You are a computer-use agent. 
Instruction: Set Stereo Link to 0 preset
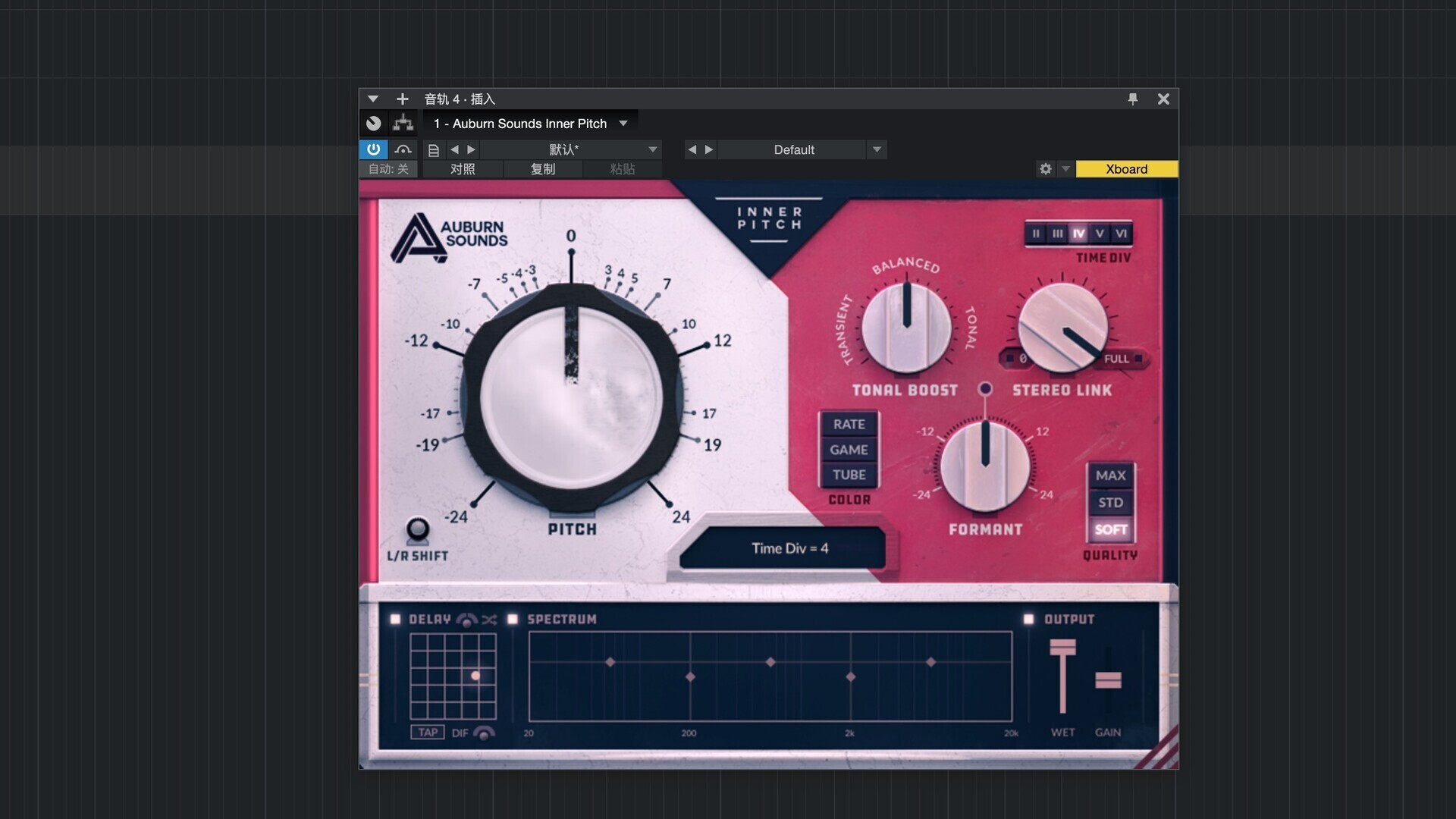pyautogui.click(x=1017, y=358)
